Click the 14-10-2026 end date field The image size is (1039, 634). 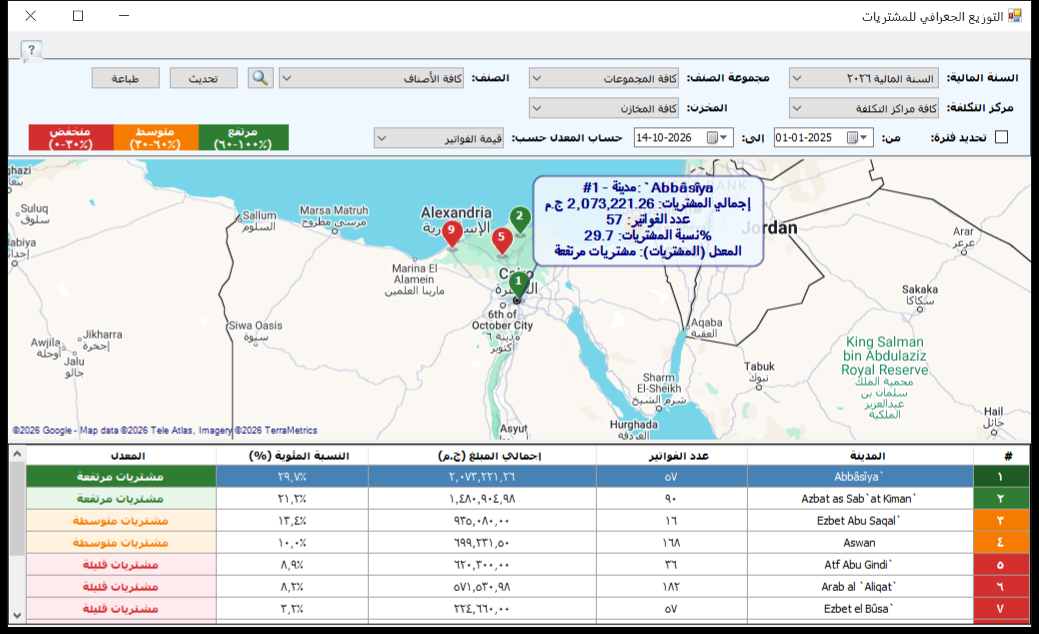[x=684, y=138]
